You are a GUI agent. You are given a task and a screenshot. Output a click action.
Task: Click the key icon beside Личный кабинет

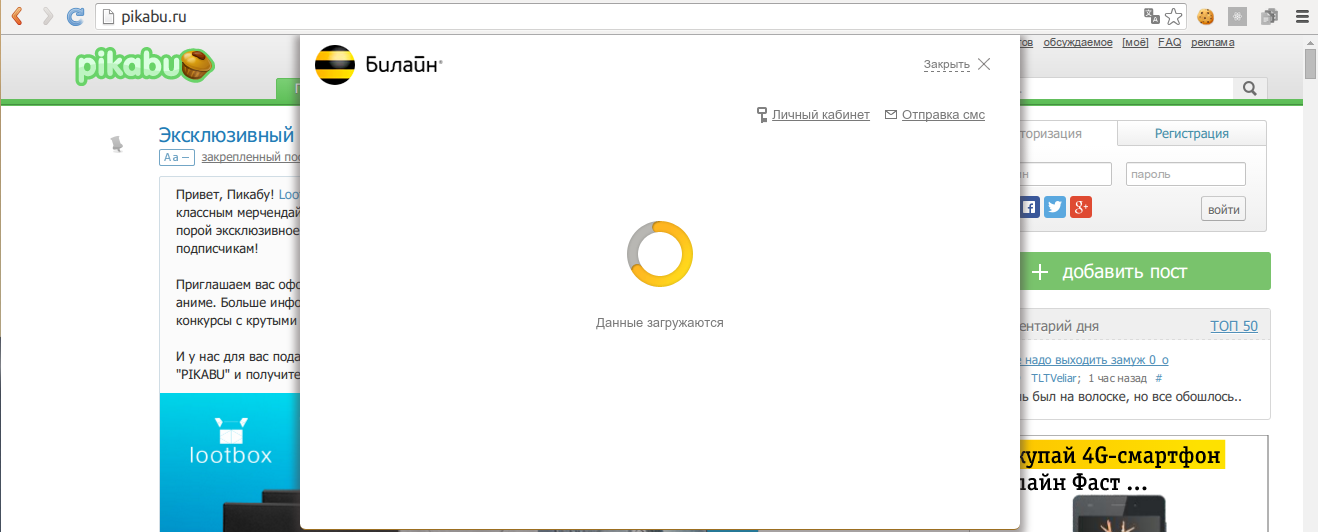click(x=762, y=115)
